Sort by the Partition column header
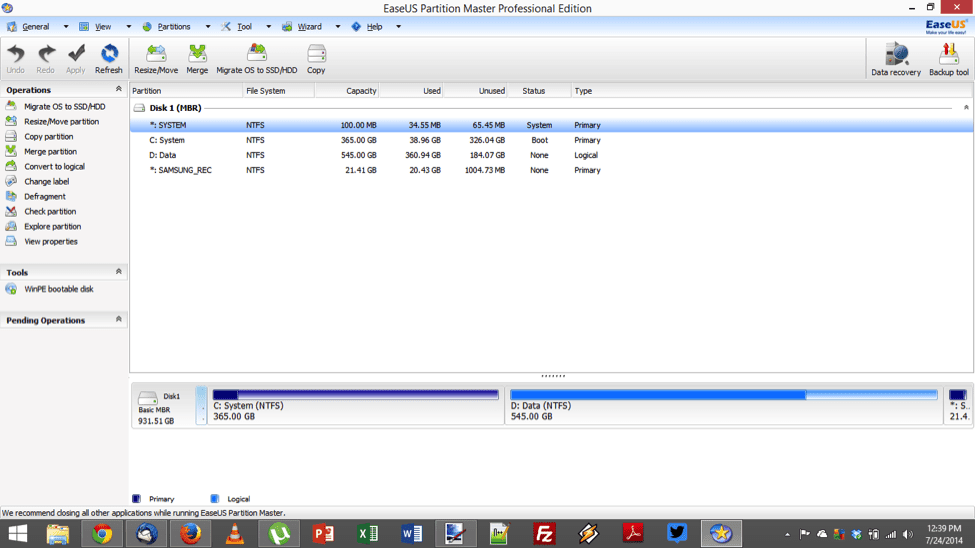975x549 pixels. click(186, 91)
